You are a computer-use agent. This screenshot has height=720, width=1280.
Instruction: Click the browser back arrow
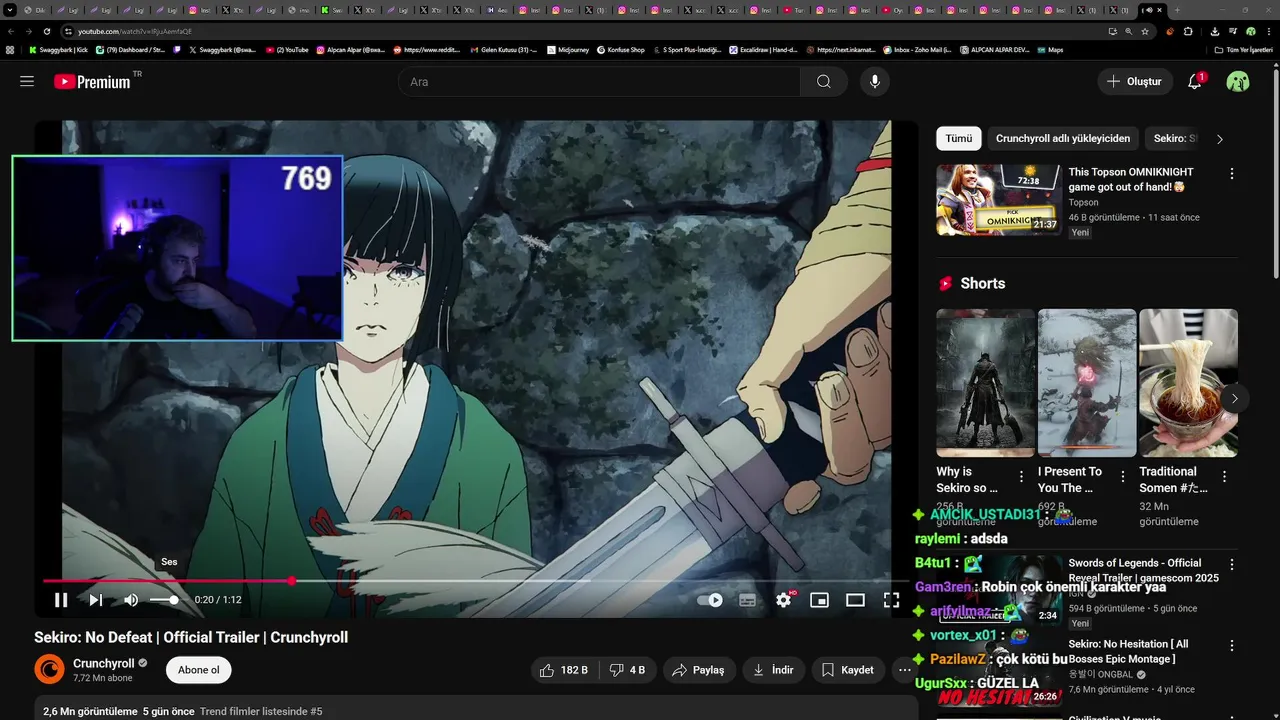click(x=11, y=31)
